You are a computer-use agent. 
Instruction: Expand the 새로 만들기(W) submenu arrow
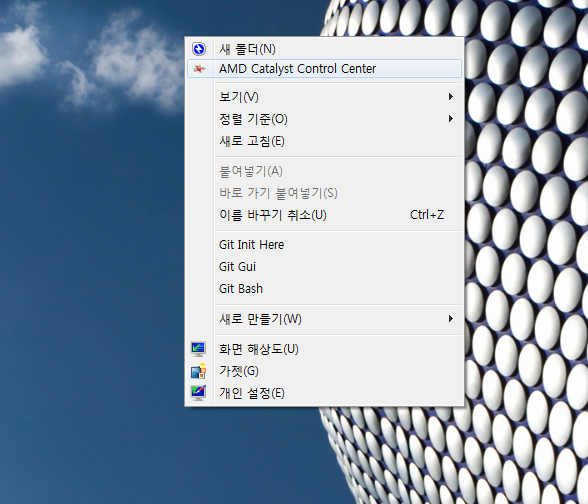click(x=451, y=319)
